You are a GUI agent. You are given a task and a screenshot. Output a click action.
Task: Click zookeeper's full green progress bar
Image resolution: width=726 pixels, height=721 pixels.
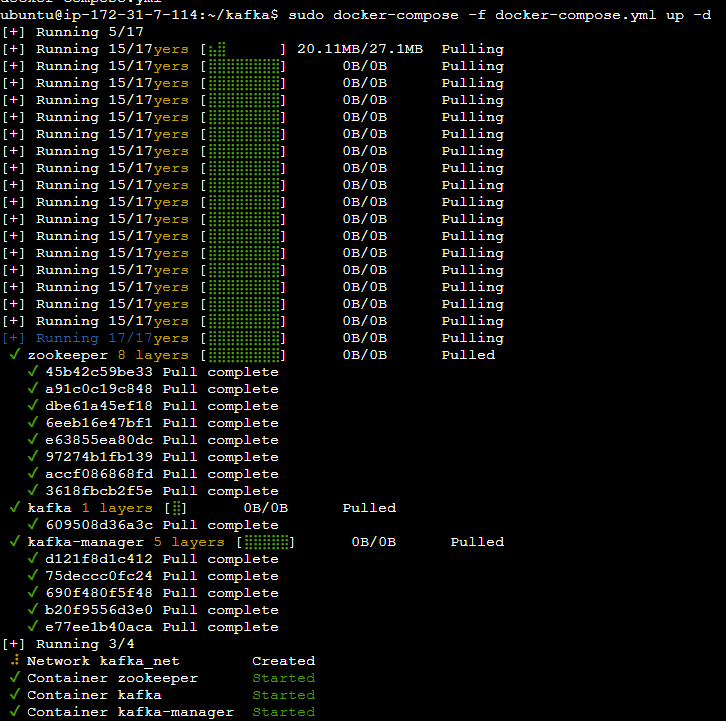(x=244, y=355)
